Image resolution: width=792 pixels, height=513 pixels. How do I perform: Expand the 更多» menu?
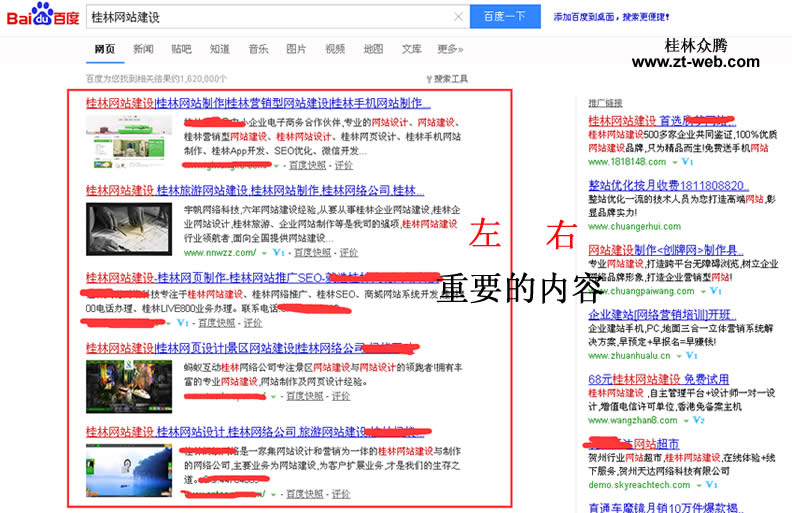450,49
